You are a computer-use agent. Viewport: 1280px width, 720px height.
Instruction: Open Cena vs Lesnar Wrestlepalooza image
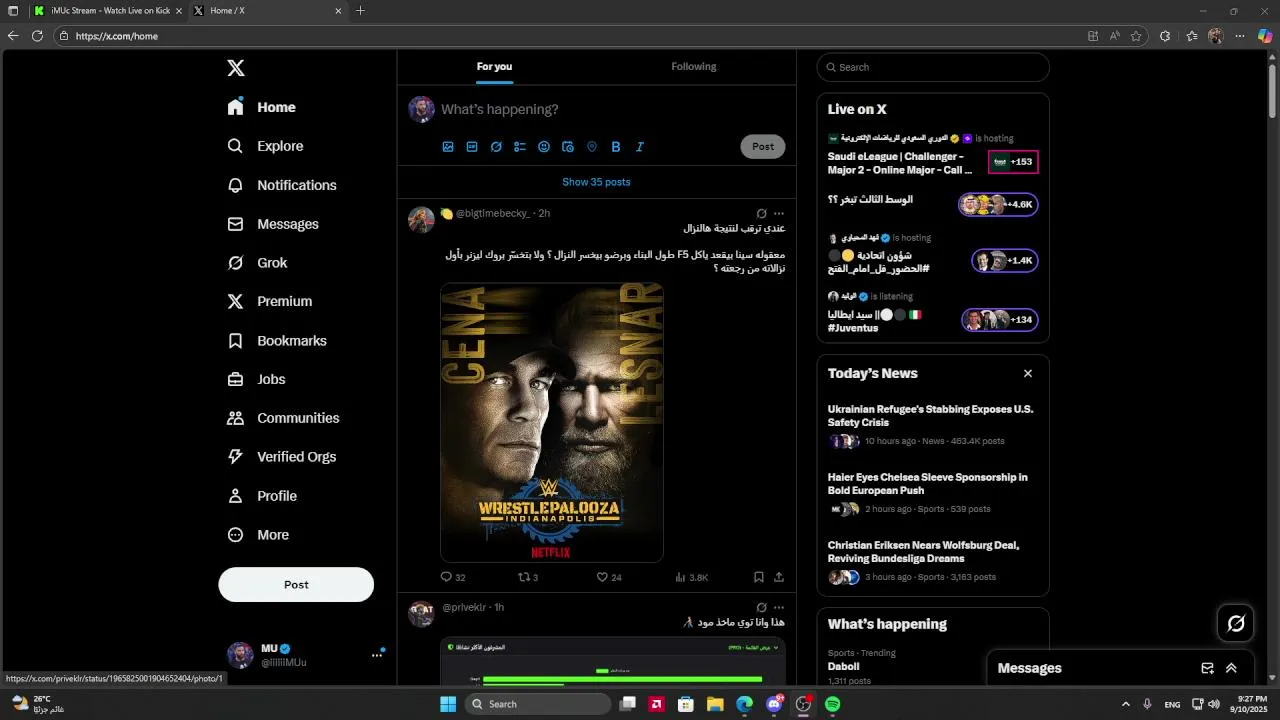click(552, 422)
